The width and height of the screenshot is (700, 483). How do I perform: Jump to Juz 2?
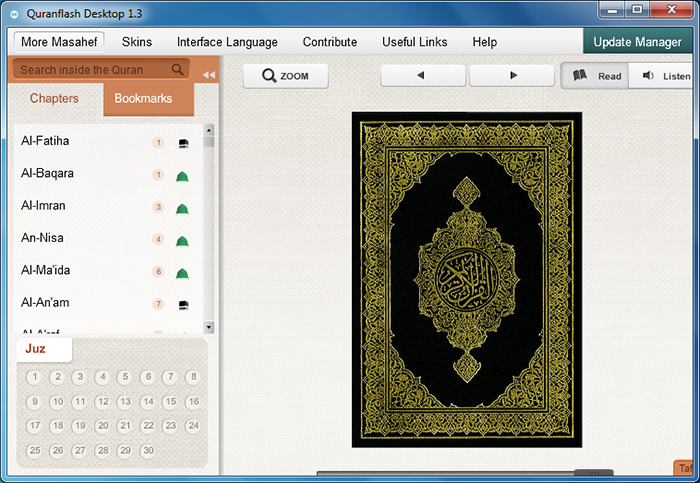(58, 377)
